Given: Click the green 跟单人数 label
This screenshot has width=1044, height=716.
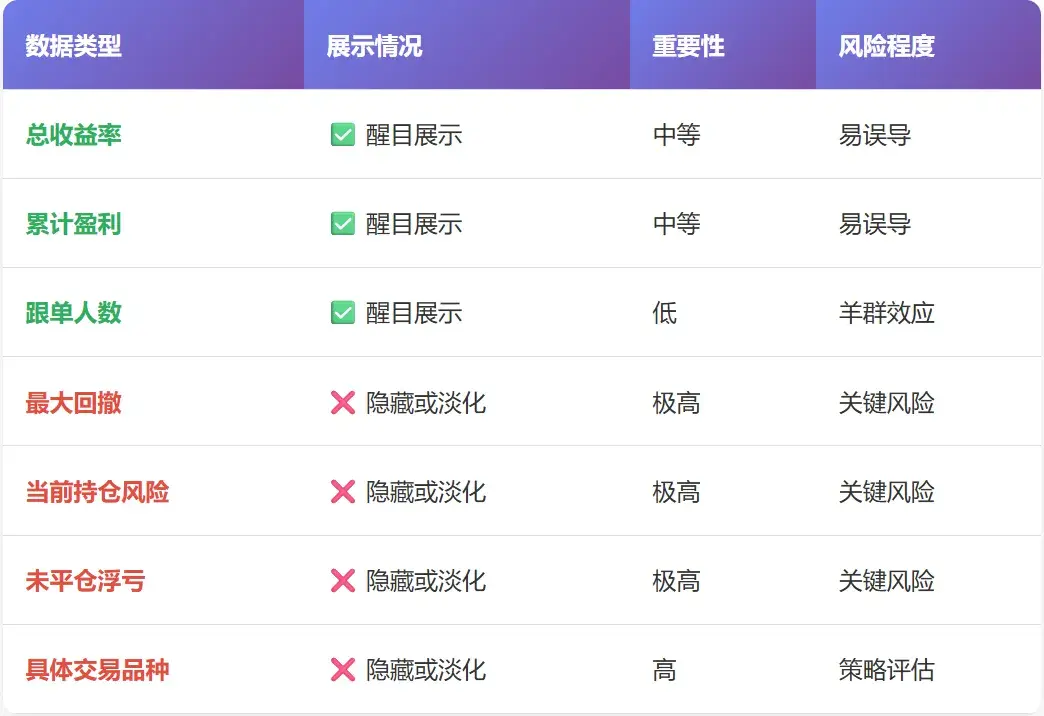Looking at the screenshot, I should pyautogui.click(x=74, y=312).
